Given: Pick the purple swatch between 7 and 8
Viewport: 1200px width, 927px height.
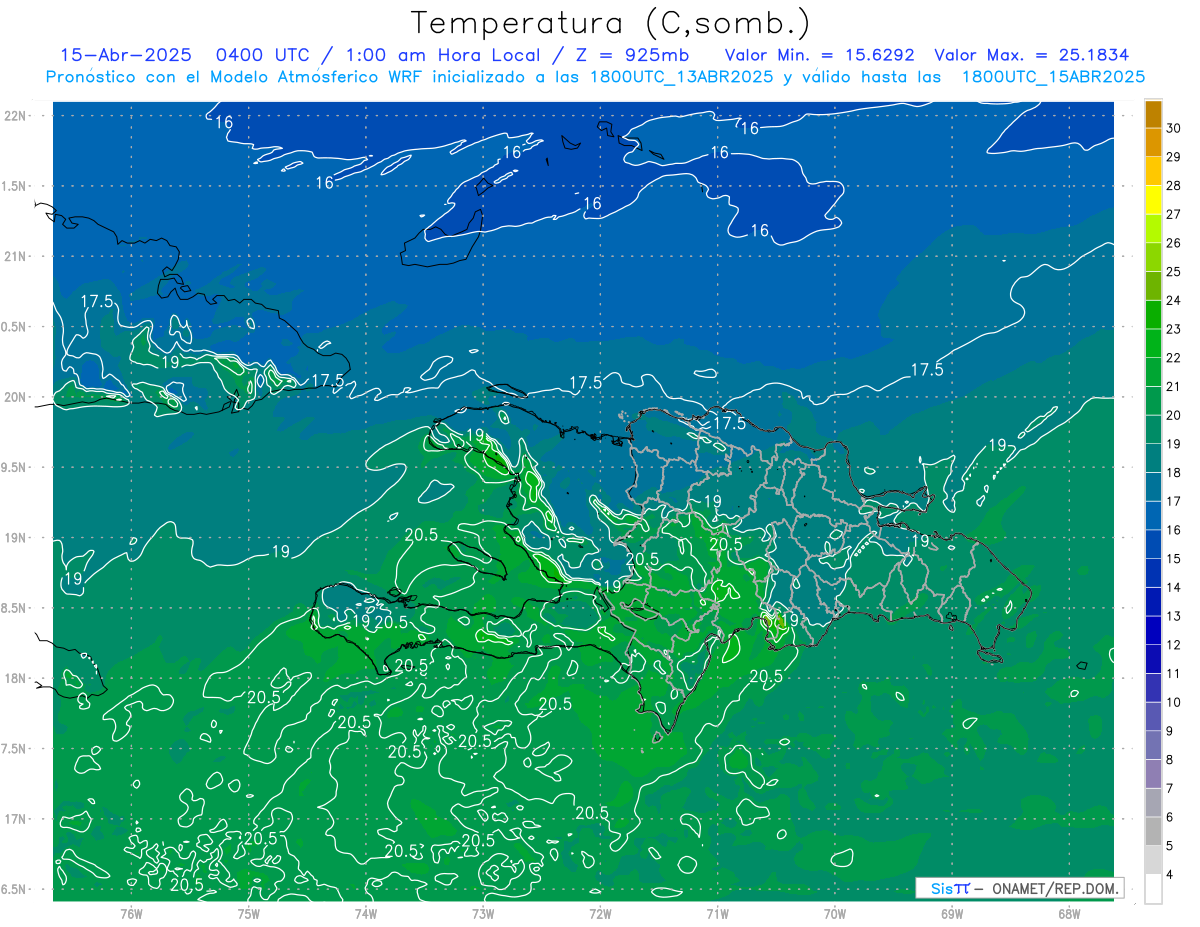Looking at the screenshot, I should coord(1154,775).
